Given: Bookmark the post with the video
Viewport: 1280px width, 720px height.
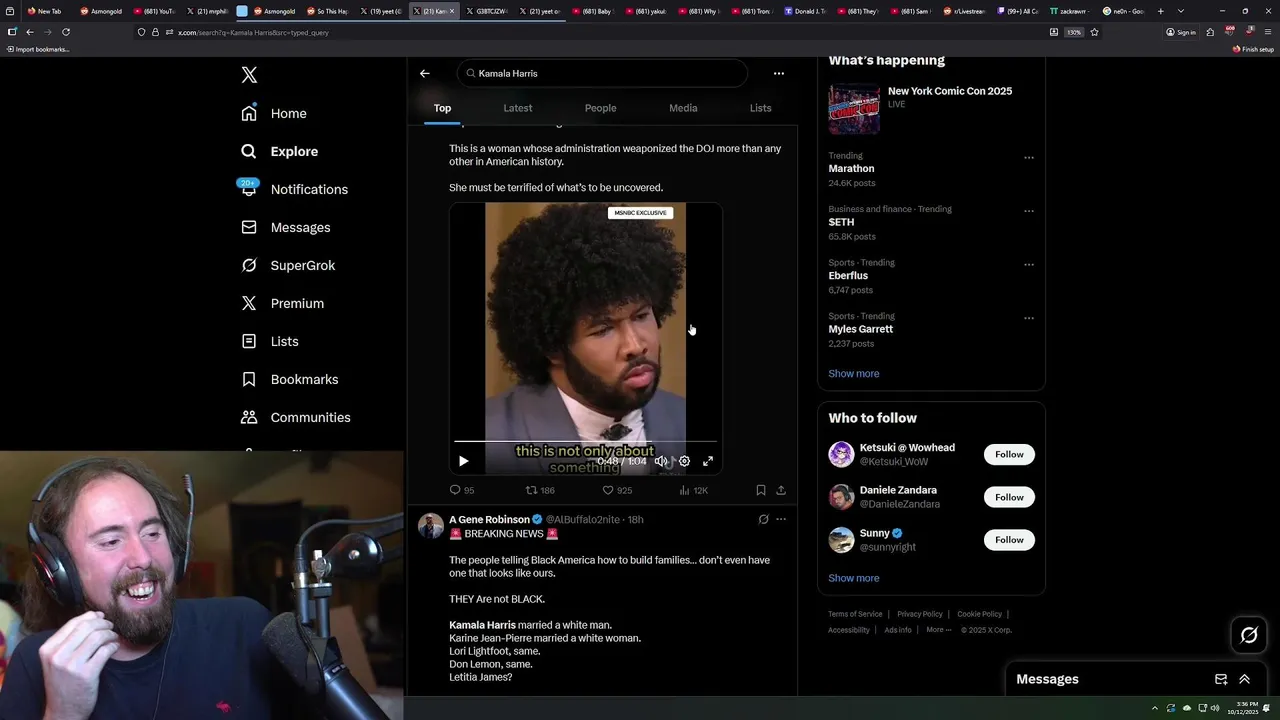Looking at the screenshot, I should (761, 490).
